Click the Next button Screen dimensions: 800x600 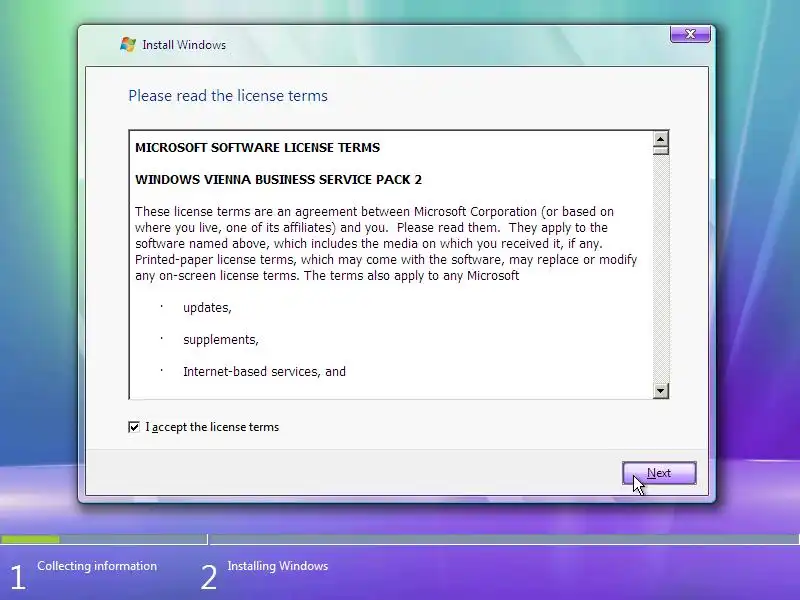pyautogui.click(x=659, y=473)
